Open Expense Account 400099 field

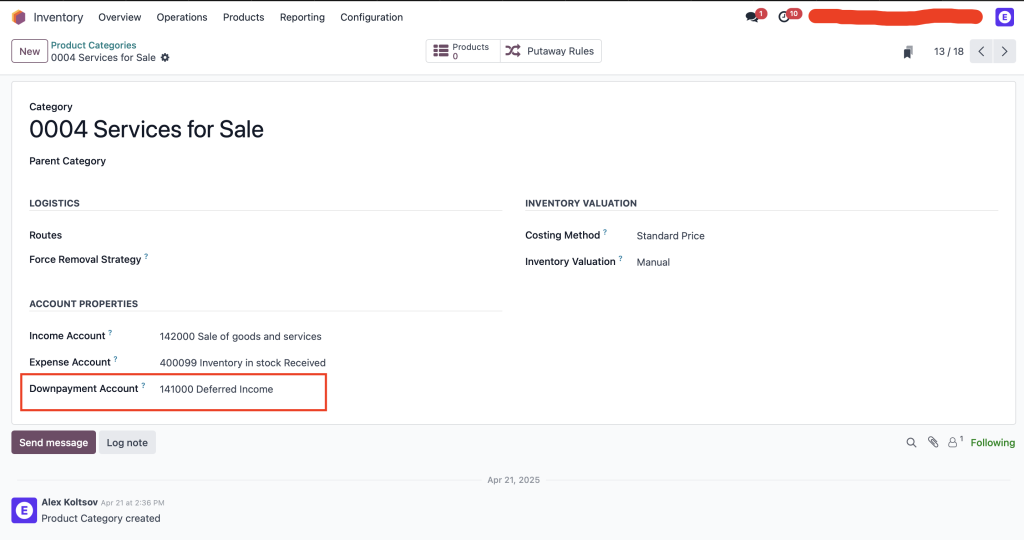tap(242, 362)
